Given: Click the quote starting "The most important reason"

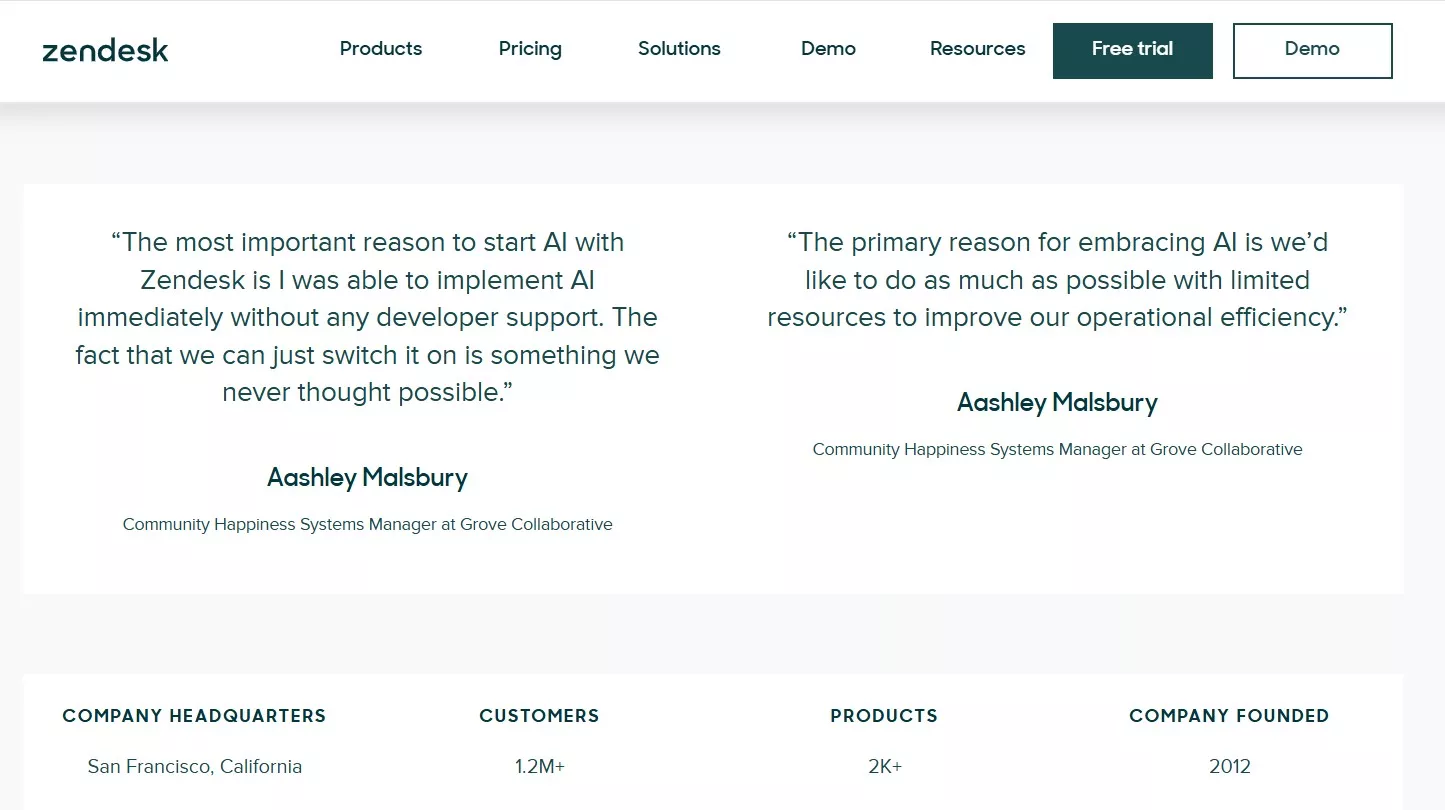Looking at the screenshot, I should coord(367,317).
